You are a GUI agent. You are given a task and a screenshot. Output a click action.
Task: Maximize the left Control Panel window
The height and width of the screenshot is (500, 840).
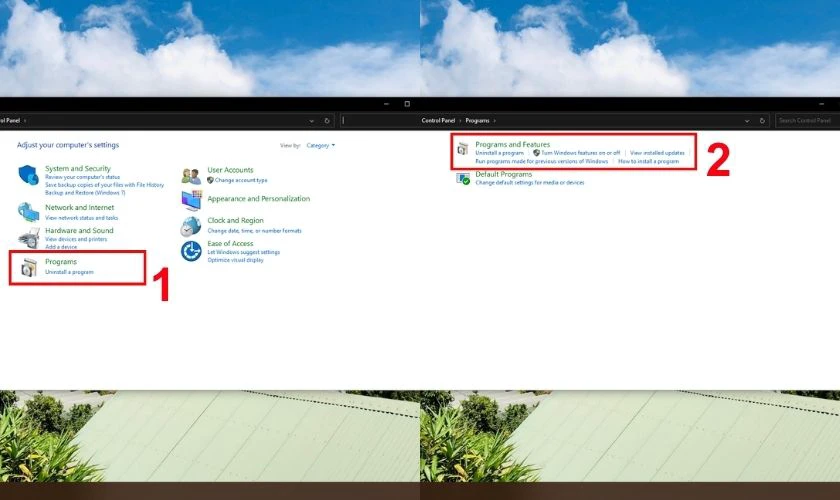(x=407, y=104)
